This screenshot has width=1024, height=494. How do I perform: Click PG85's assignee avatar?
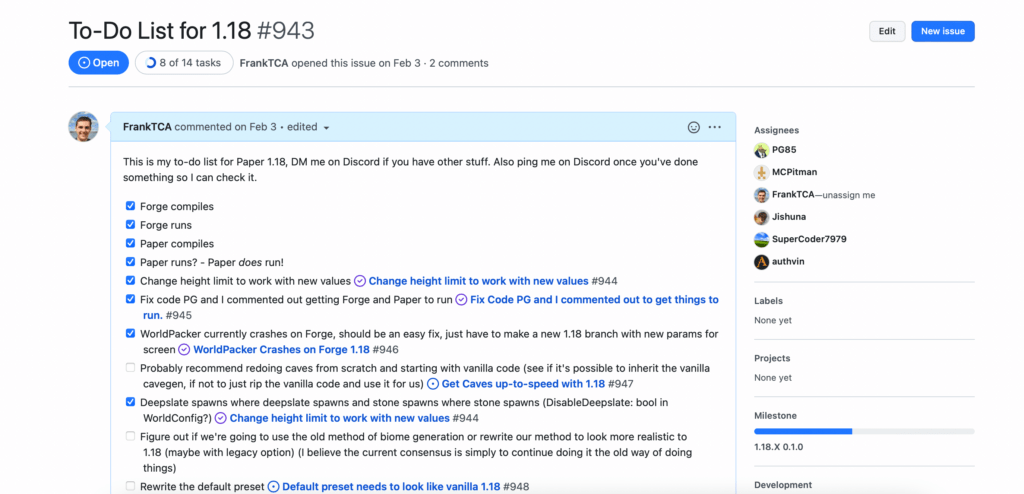(761, 150)
